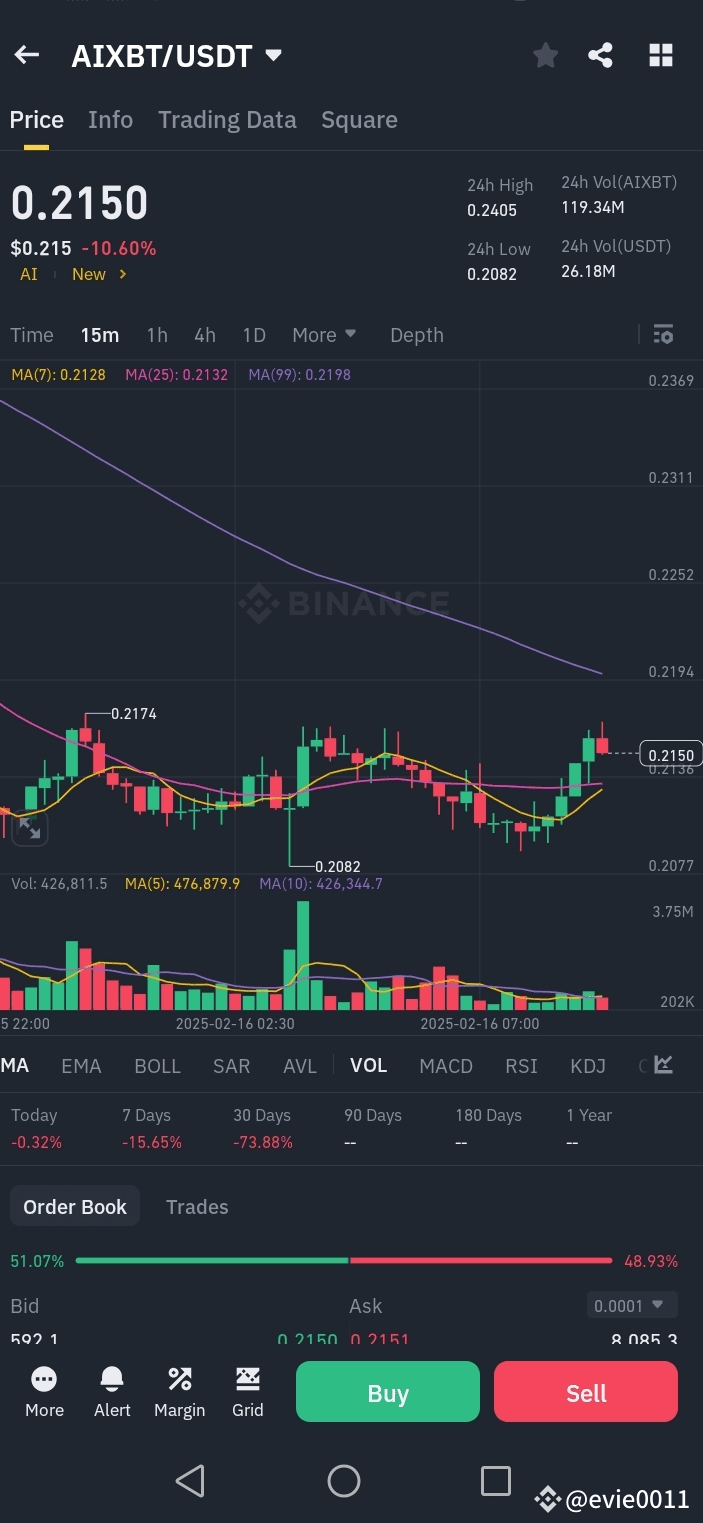
Task: Open the AIXBT/USDT pair selector dropdown
Action: click(273, 56)
